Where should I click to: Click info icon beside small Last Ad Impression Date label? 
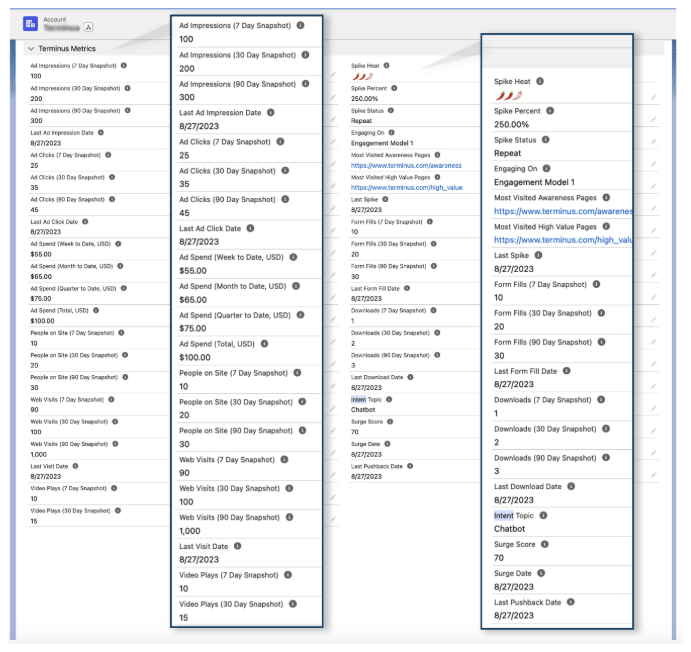click(x=100, y=133)
